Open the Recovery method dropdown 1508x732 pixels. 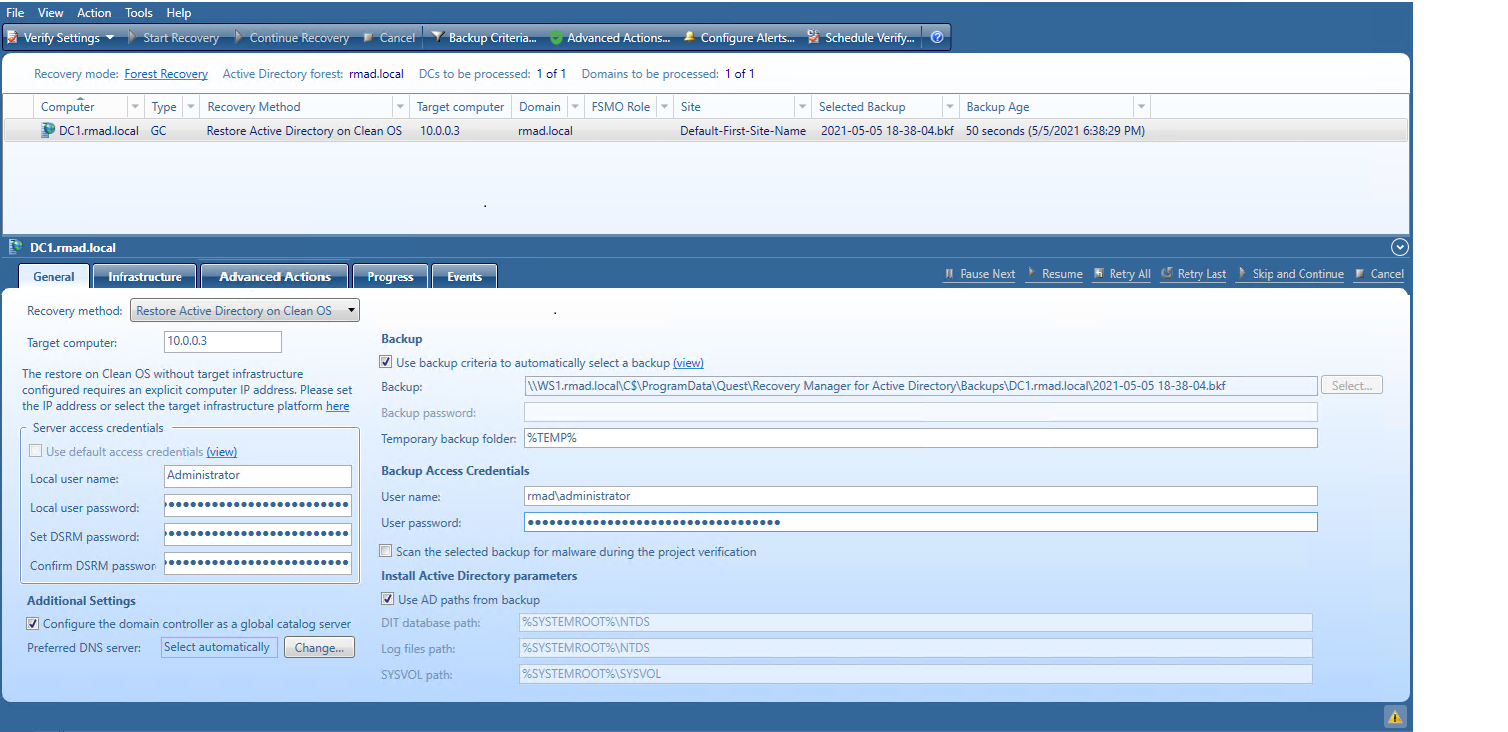[352, 310]
